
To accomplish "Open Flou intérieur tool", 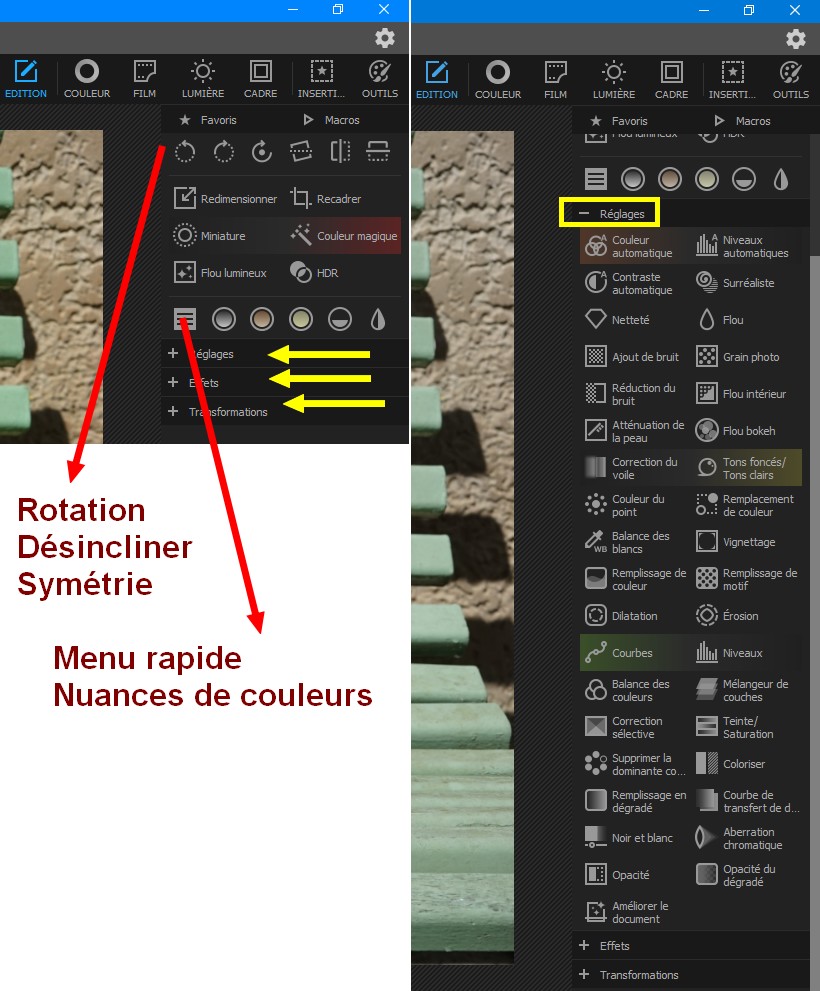I will coord(747,394).
